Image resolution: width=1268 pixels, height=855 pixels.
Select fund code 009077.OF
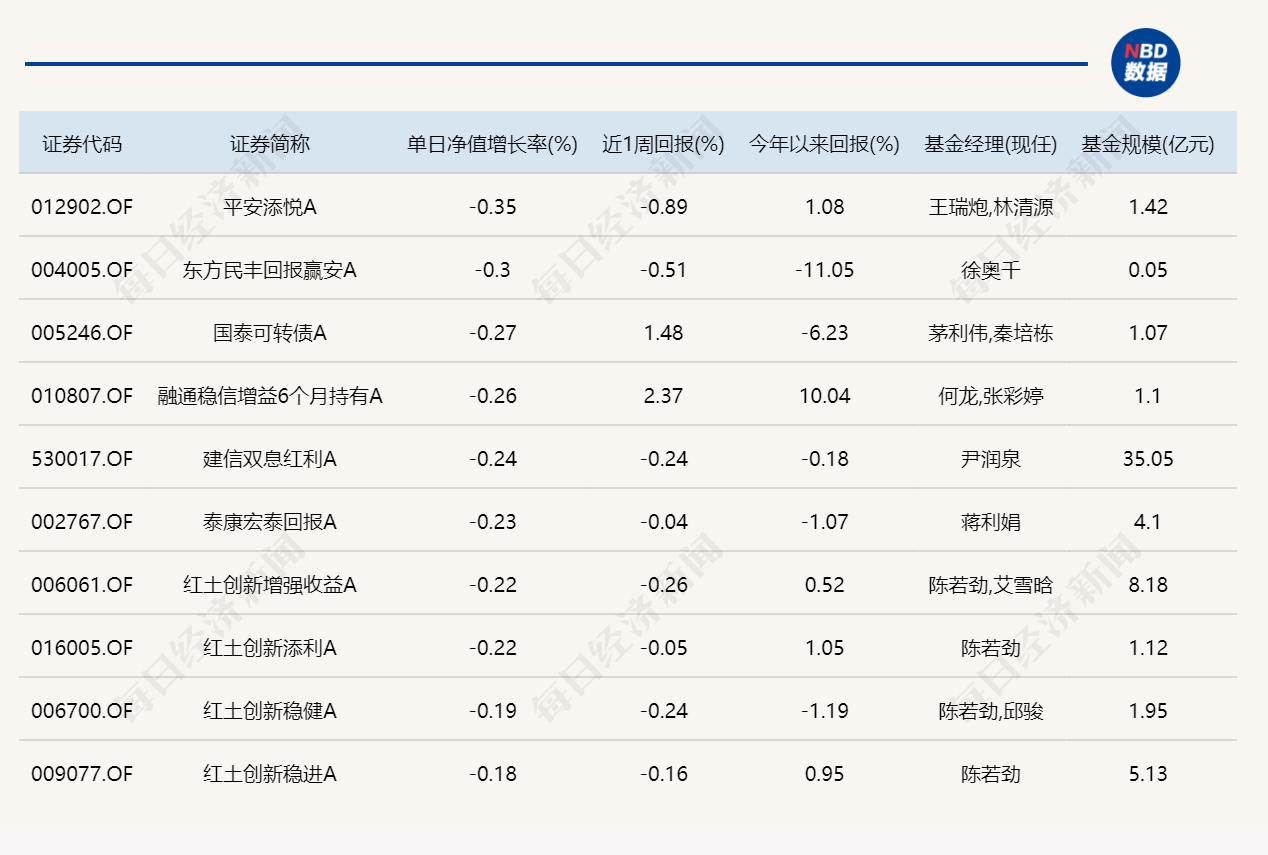(x=84, y=773)
